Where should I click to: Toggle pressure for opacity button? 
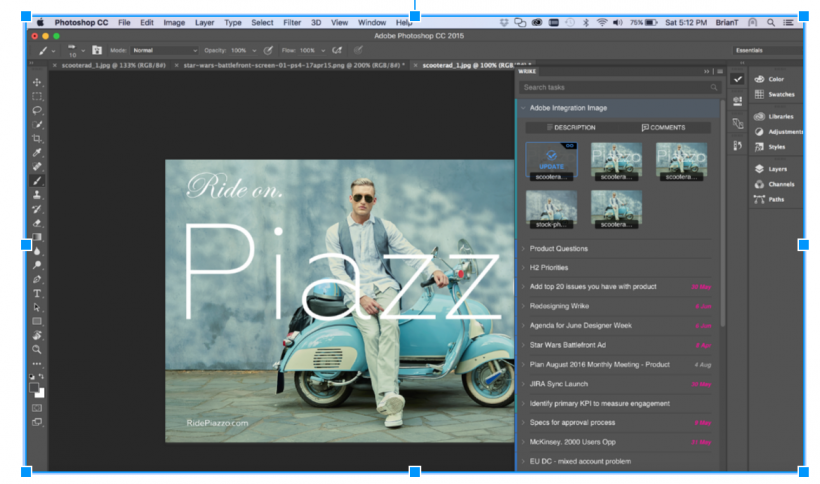(x=268, y=49)
